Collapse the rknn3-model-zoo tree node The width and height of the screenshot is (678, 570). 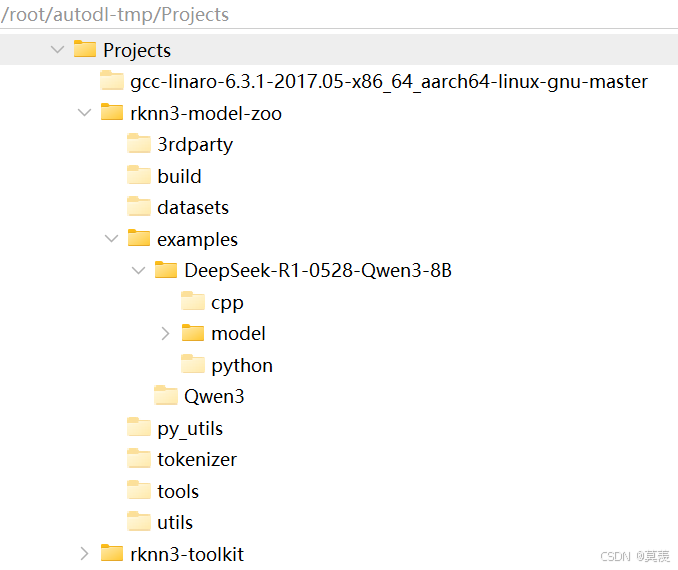point(84,113)
